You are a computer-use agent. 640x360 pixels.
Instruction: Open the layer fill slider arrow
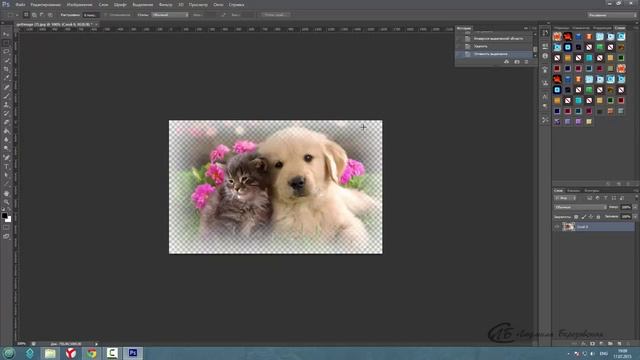(635, 217)
